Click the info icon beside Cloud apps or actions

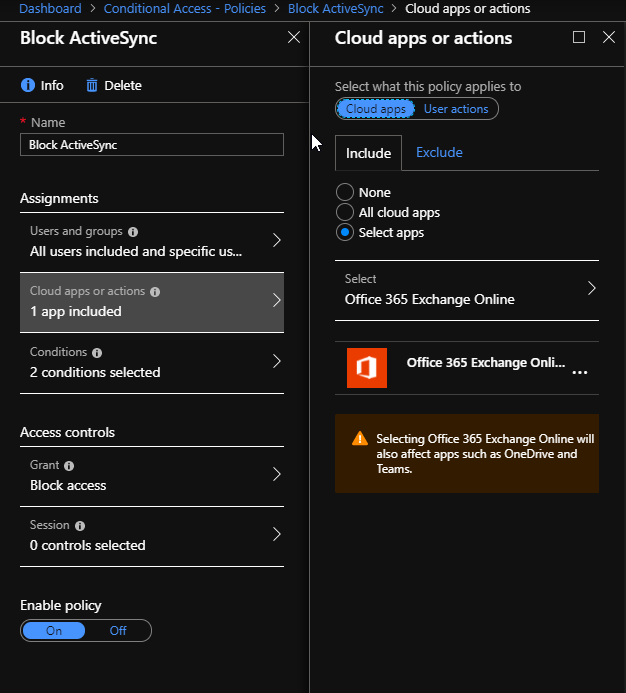155,292
